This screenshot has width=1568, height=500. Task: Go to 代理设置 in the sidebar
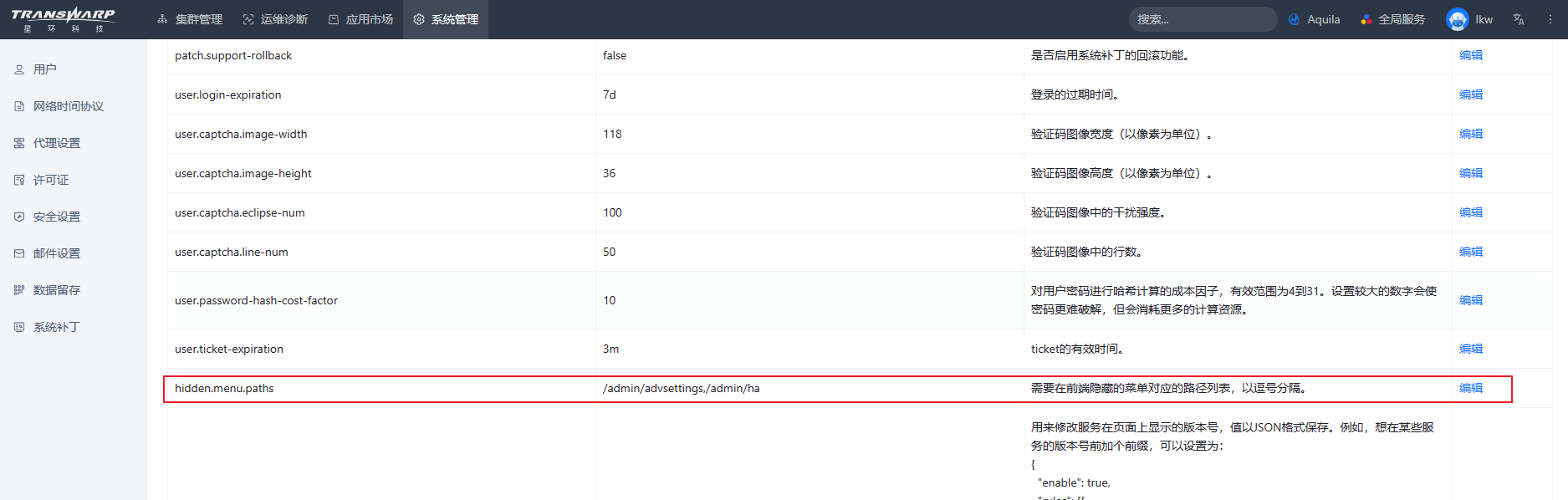click(57, 143)
